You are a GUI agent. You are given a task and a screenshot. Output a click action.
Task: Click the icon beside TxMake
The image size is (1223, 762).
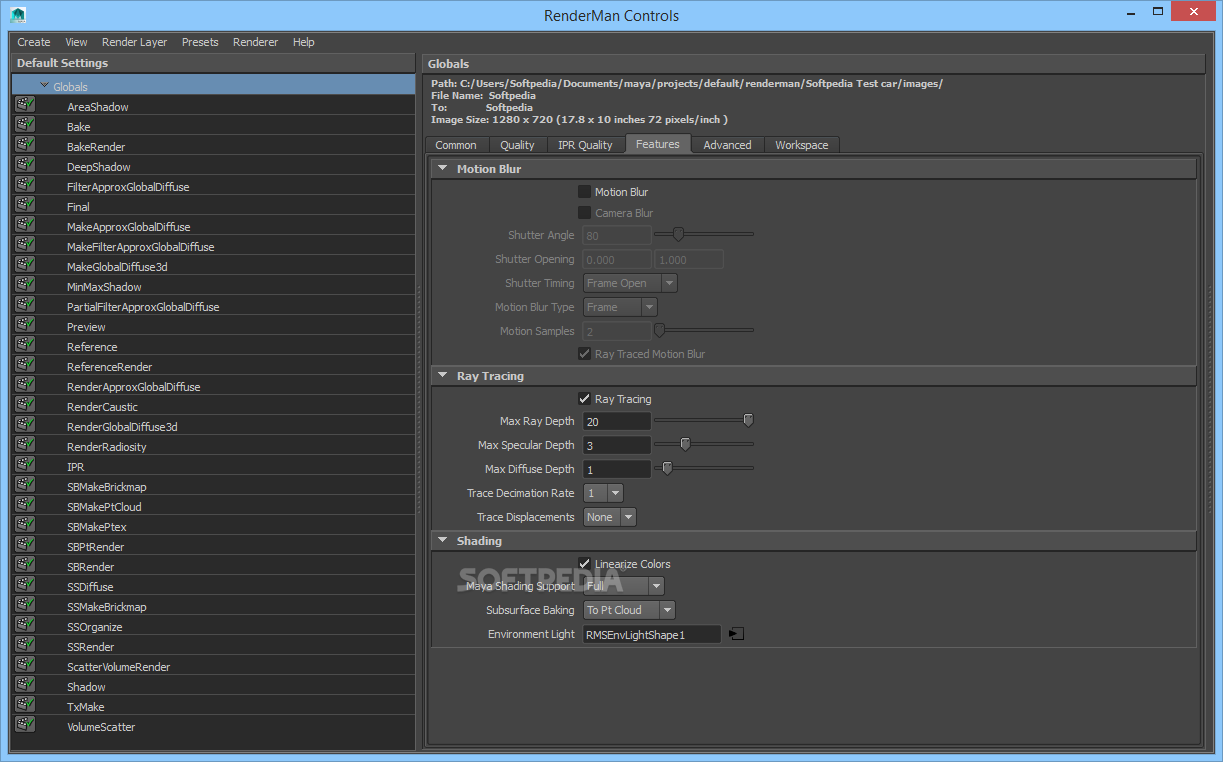(25, 705)
